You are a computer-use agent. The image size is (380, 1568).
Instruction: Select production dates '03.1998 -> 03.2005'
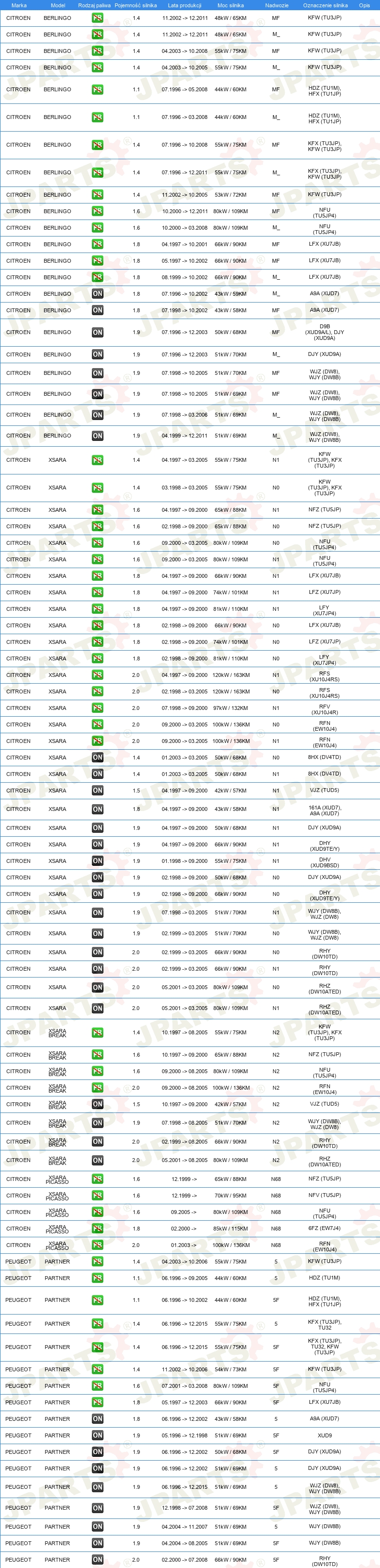[x=185, y=488]
